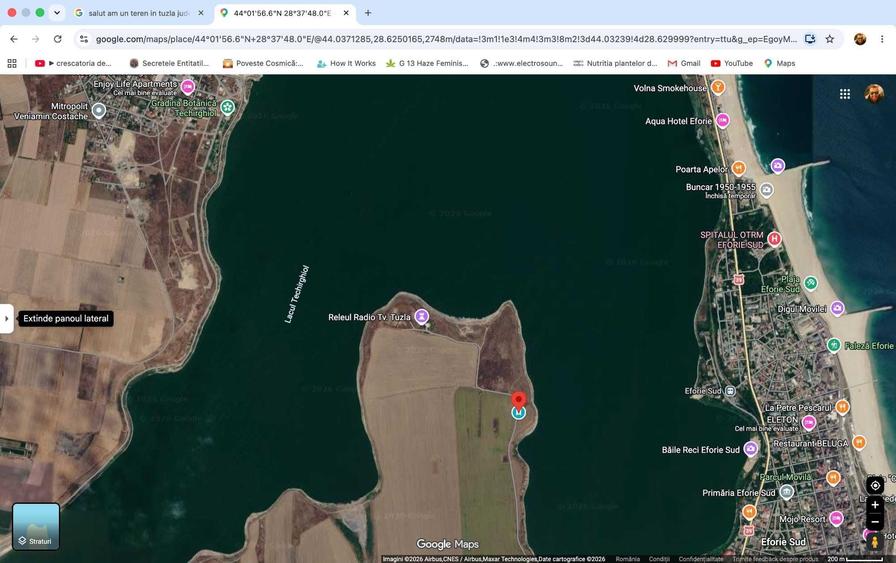This screenshot has height=563, width=896.
Task: Open the Releul Radio Tv Tuzla marker
Action: (422, 316)
